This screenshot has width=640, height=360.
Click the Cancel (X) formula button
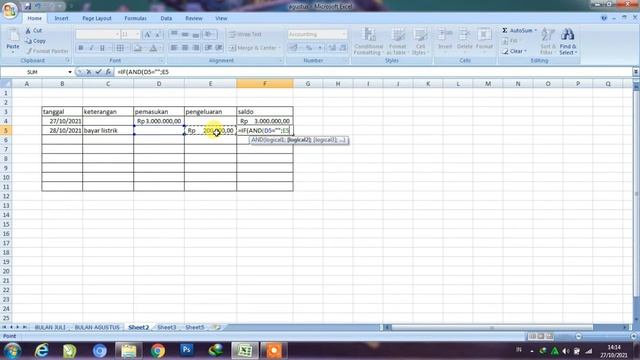point(89,72)
